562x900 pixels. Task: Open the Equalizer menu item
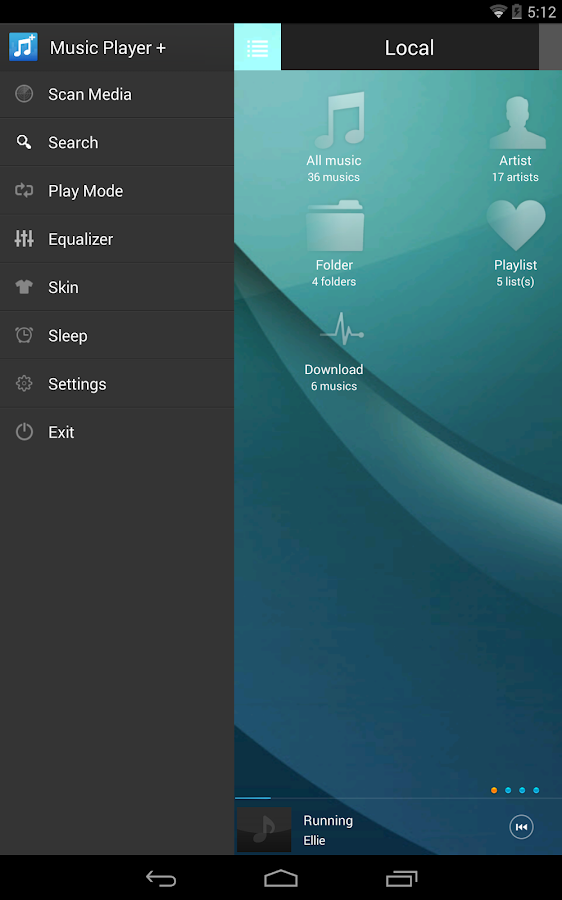[117, 239]
